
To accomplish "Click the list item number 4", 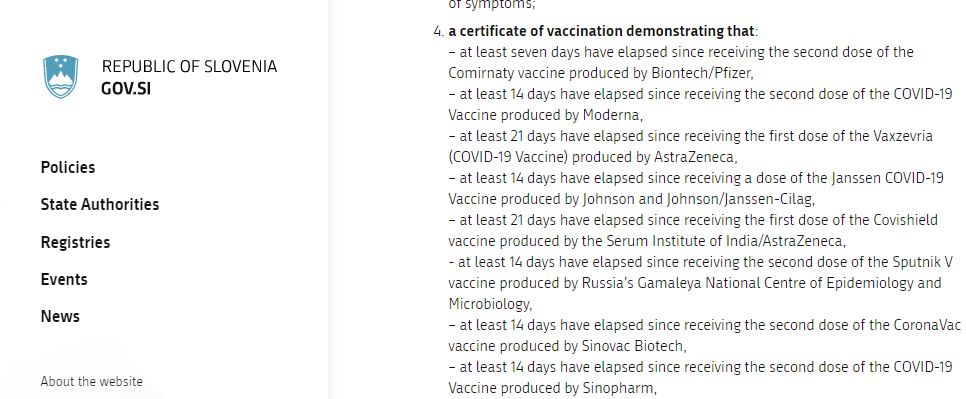I will [x=439, y=31].
